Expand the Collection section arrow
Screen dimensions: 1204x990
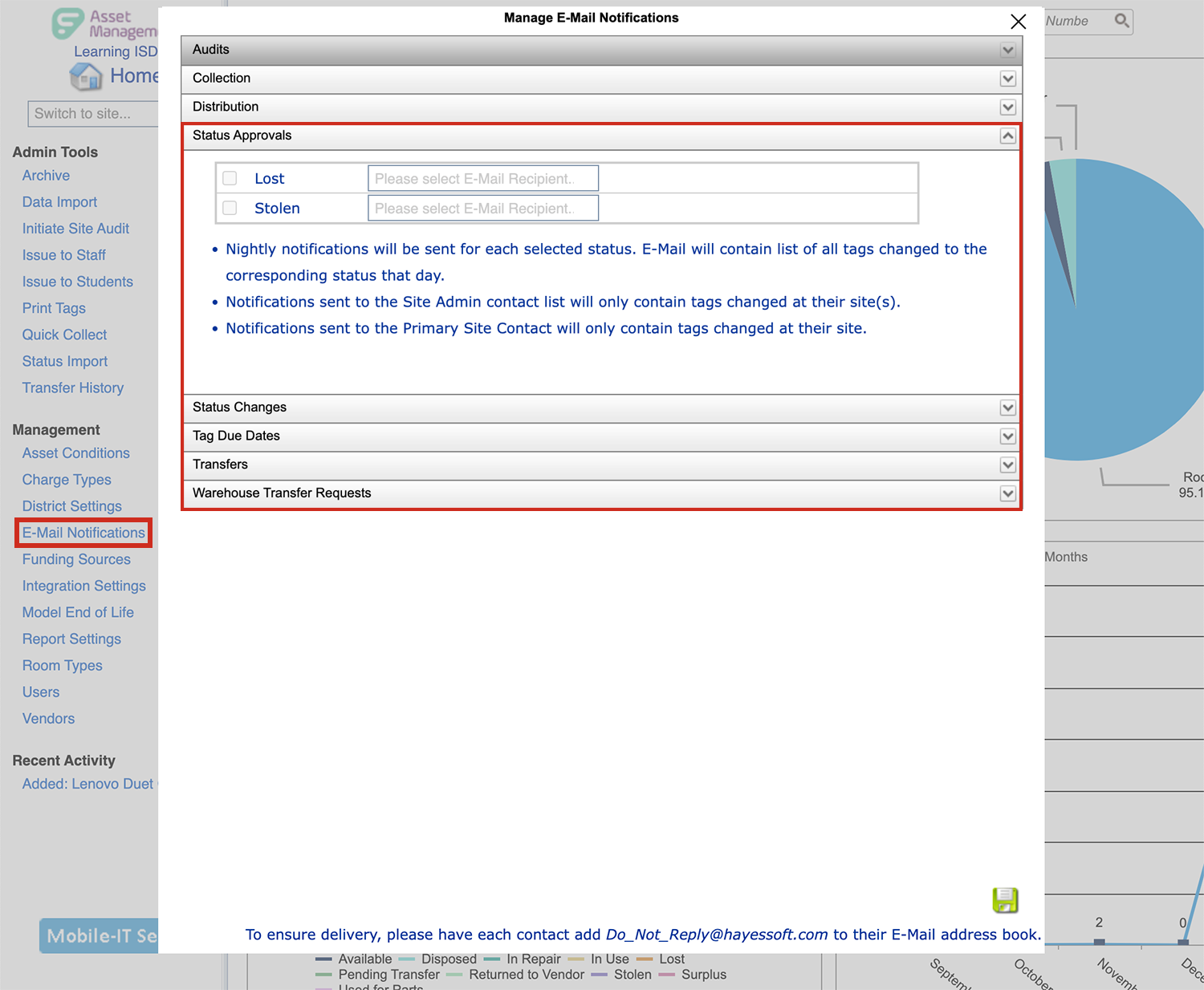1008,79
